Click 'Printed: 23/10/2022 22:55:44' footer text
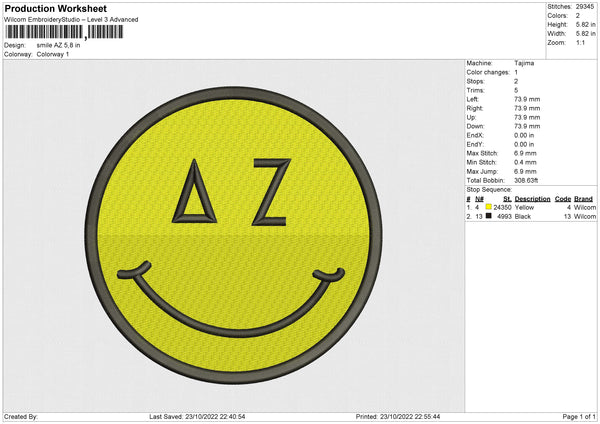The width and height of the screenshot is (600, 424). tap(398, 416)
